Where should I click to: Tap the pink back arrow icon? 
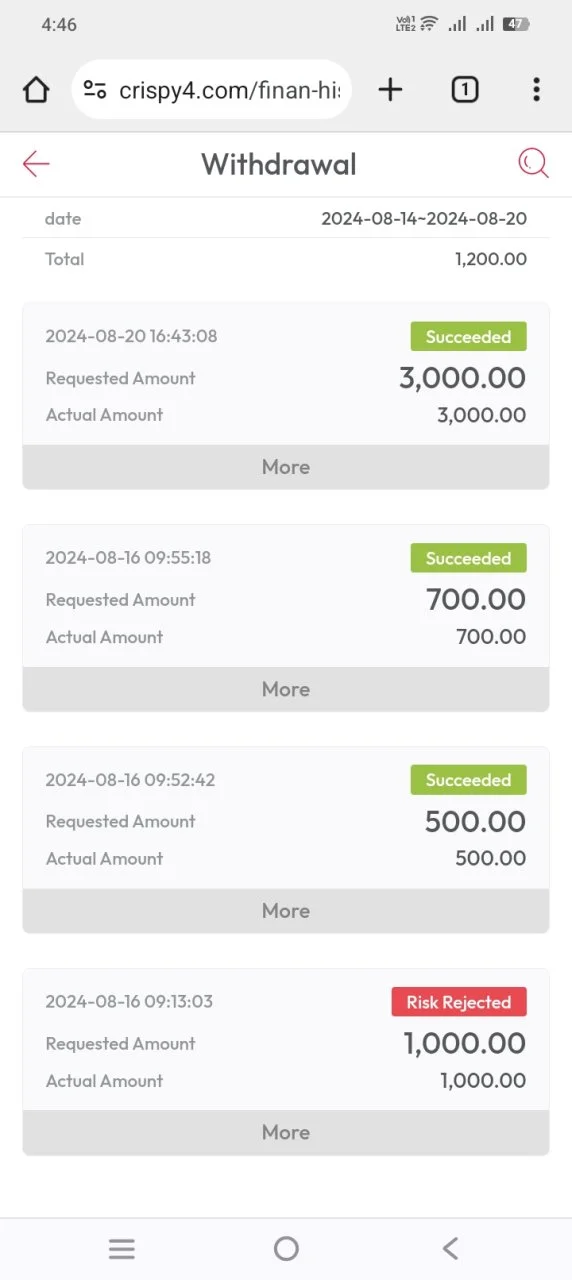36,164
